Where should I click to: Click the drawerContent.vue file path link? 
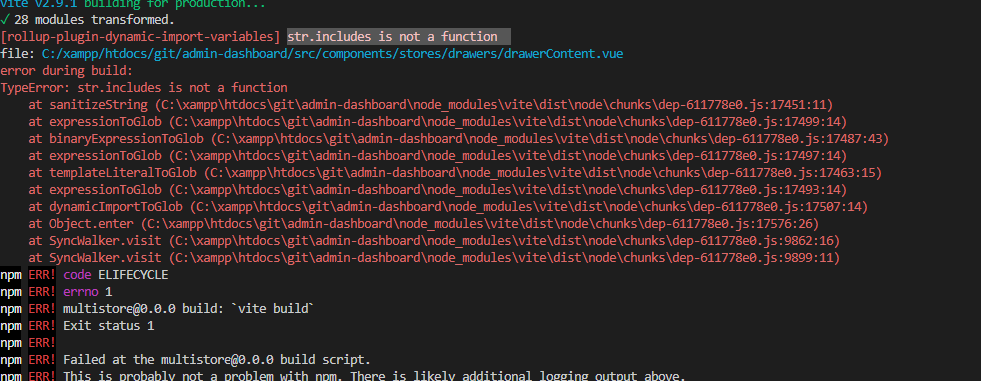(x=332, y=54)
